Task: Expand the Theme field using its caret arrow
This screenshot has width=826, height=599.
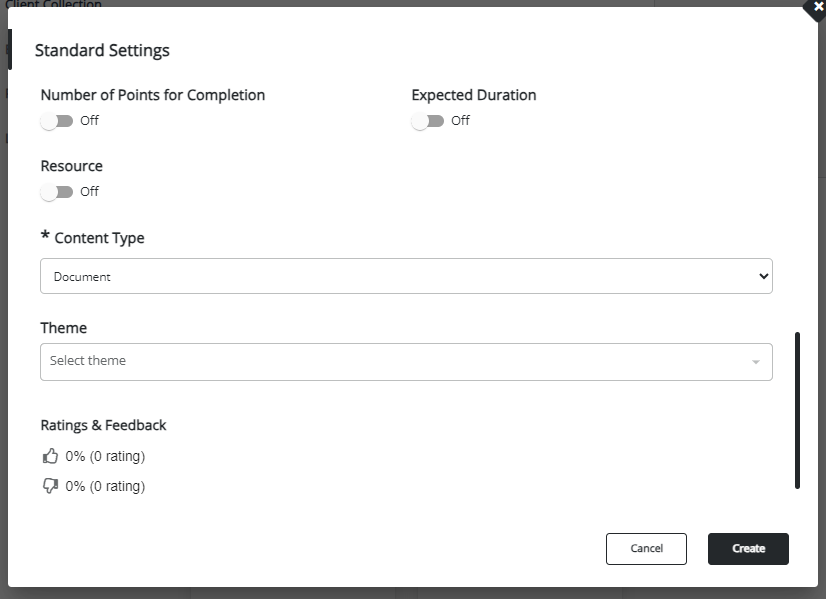Action: point(756,362)
